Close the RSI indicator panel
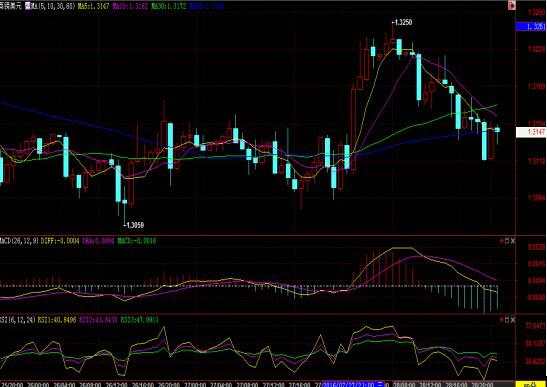547x387 pixels. (x=513, y=319)
